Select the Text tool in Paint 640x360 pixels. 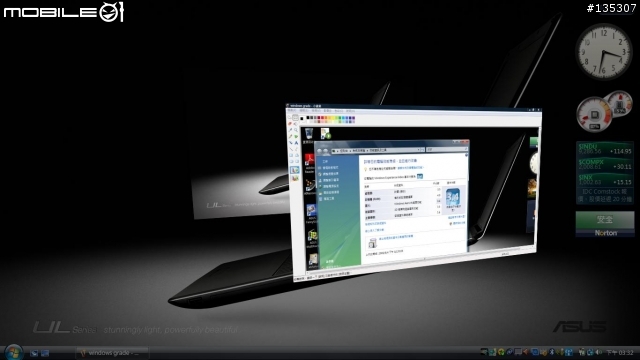pyautogui.click(x=296, y=142)
